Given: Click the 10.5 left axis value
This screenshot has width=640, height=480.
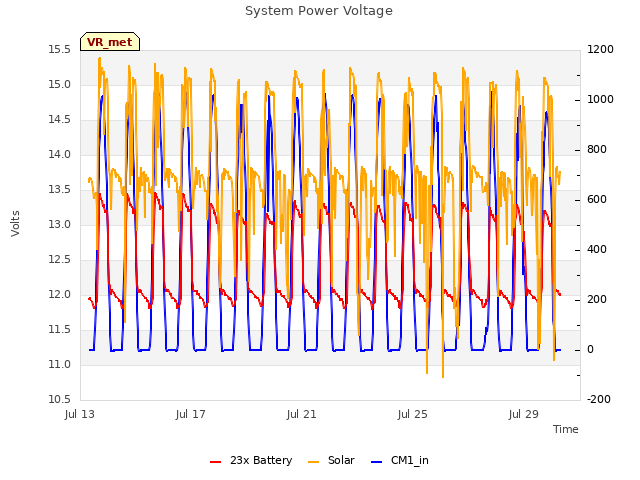Looking at the screenshot, I should pyautogui.click(x=60, y=400).
